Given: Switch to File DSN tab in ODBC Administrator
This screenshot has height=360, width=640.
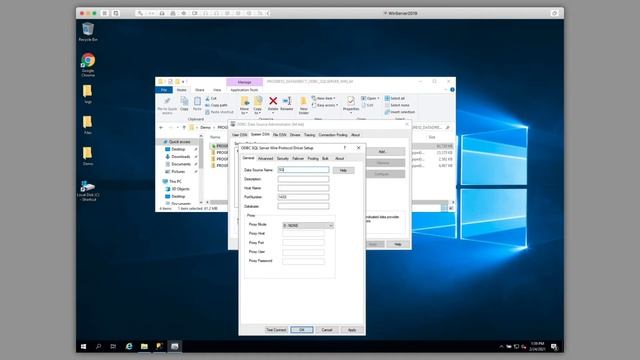Looking at the screenshot, I should (280, 135).
